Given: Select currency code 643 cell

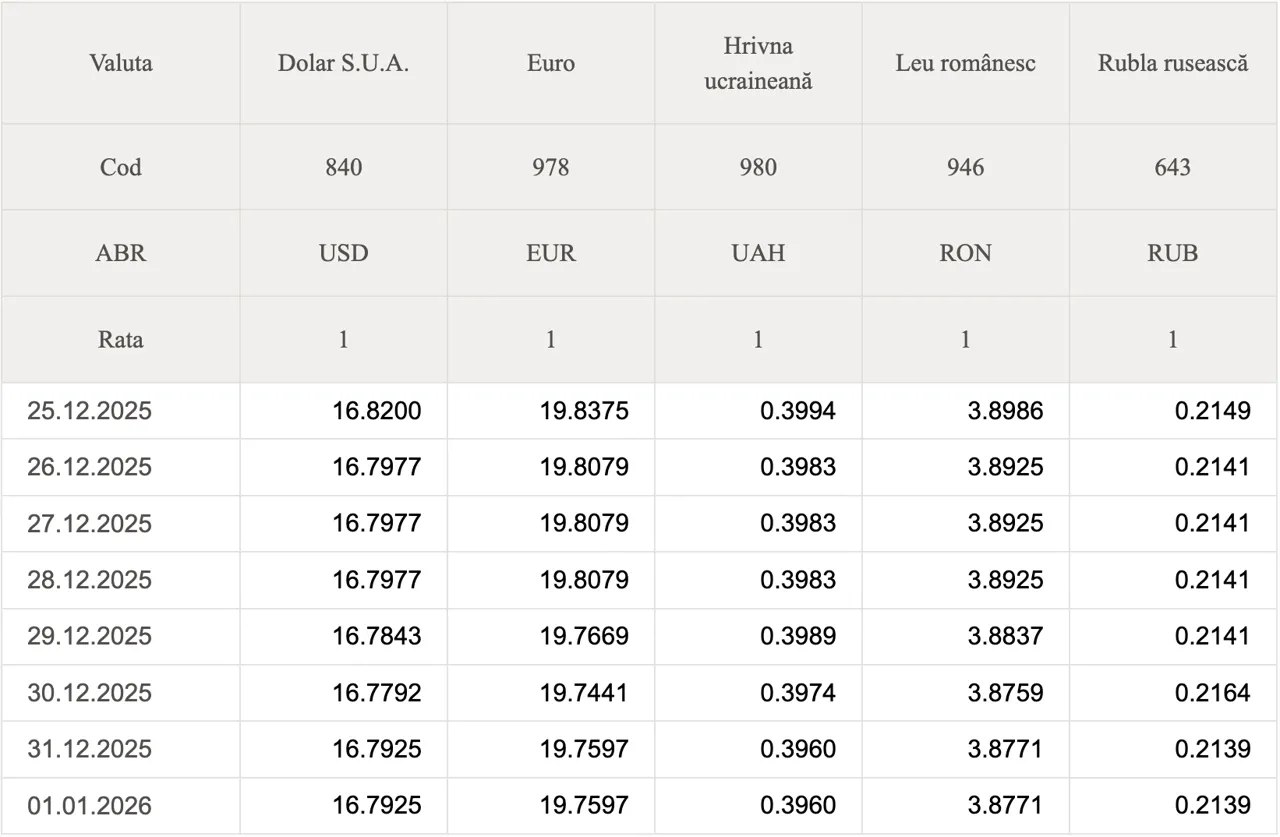Looking at the screenshot, I should (x=1173, y=167).
